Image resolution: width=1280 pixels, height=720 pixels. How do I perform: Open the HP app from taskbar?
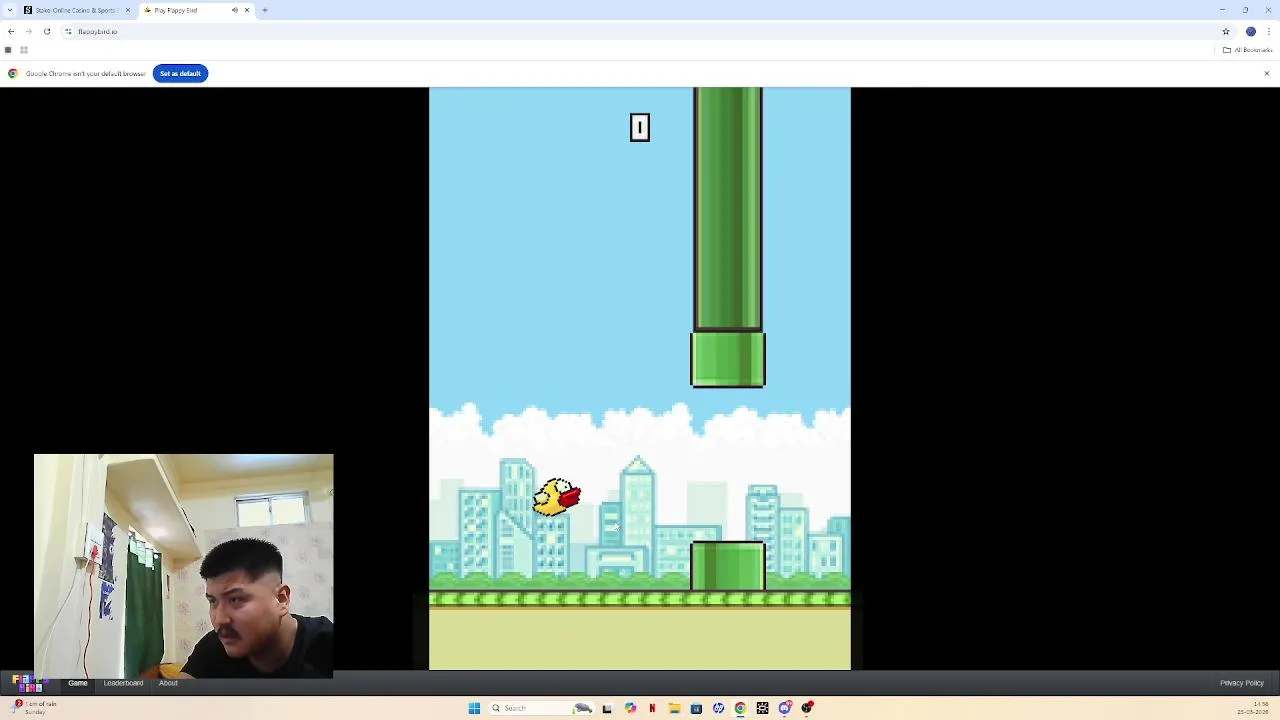point(718,708)
